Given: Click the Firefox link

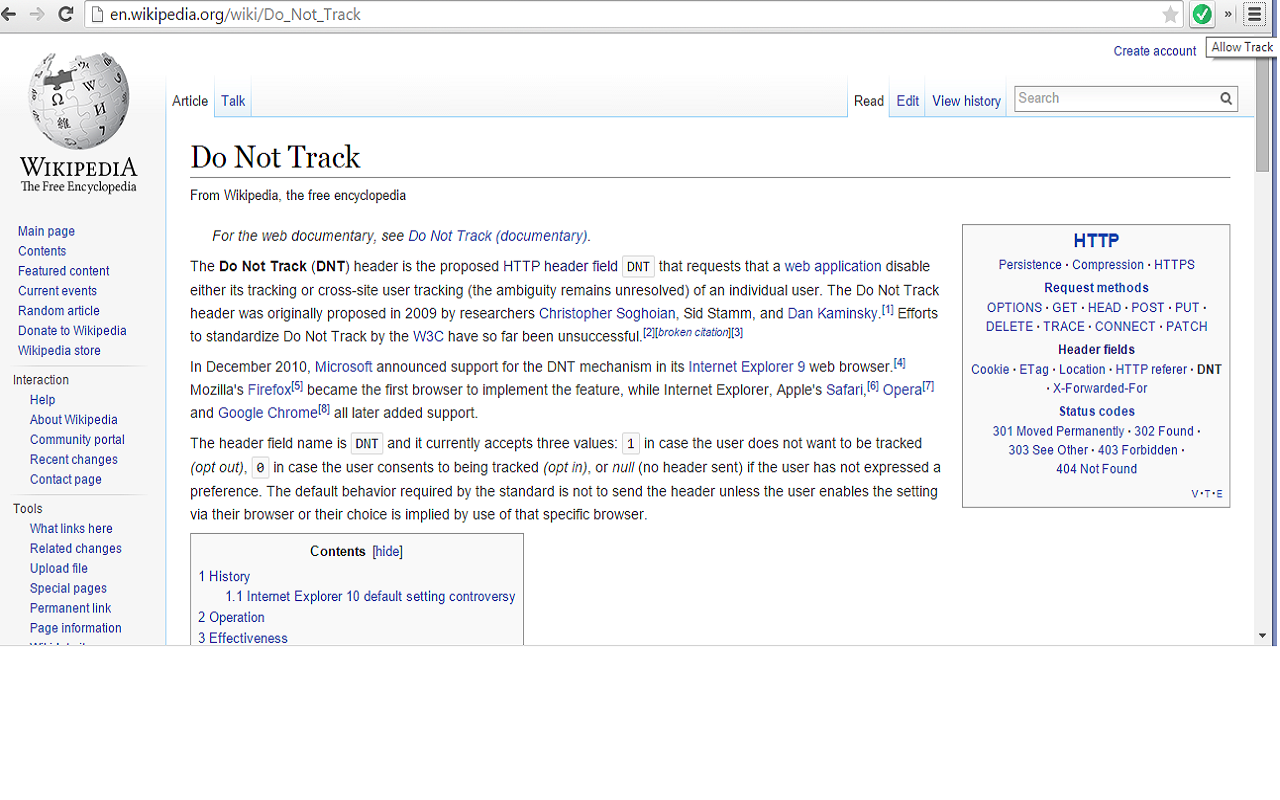Looking at the screenshot, I should 269,390.
